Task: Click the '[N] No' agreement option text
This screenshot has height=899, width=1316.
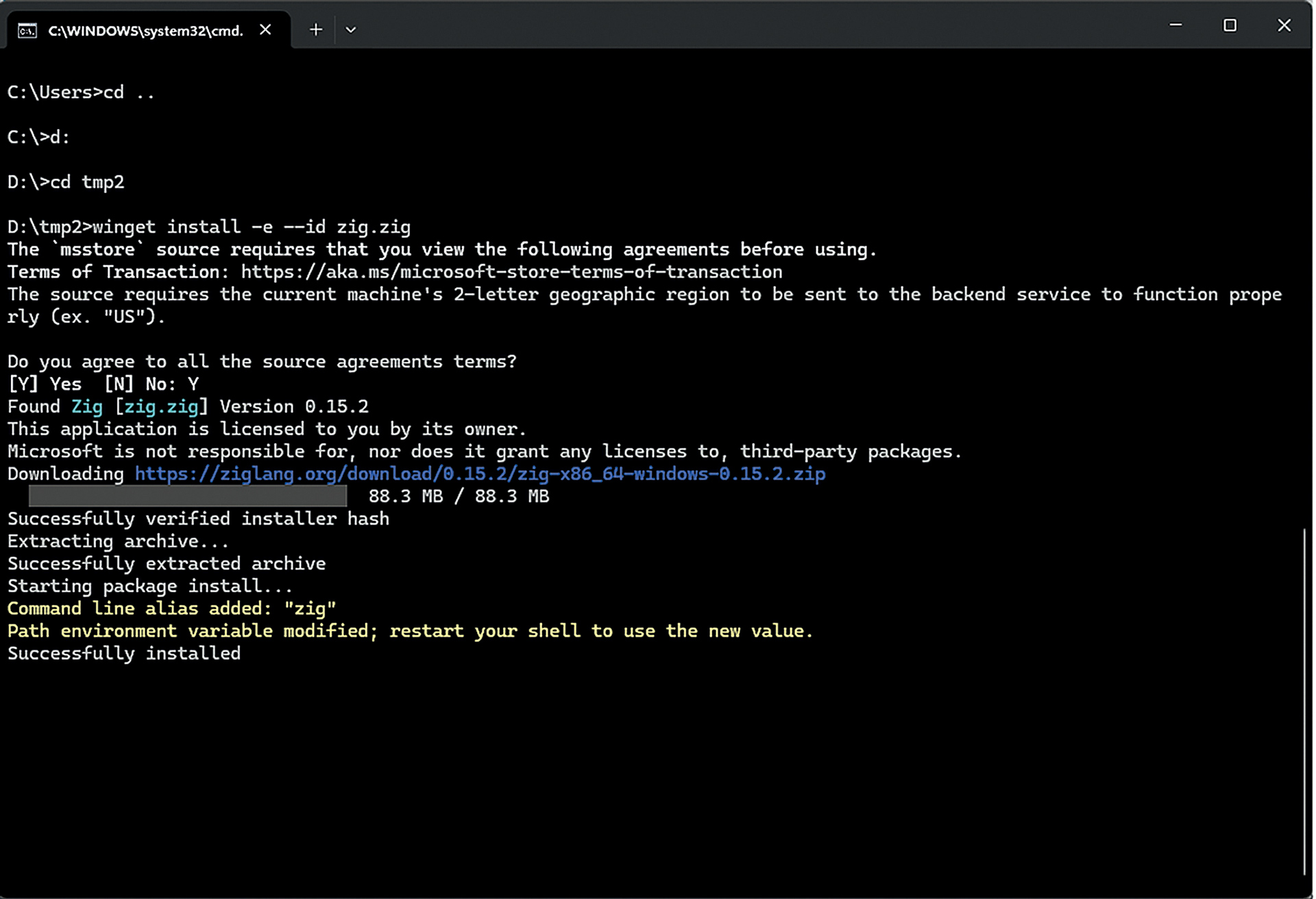Action: pyautogui.click(x=136, y=384)
